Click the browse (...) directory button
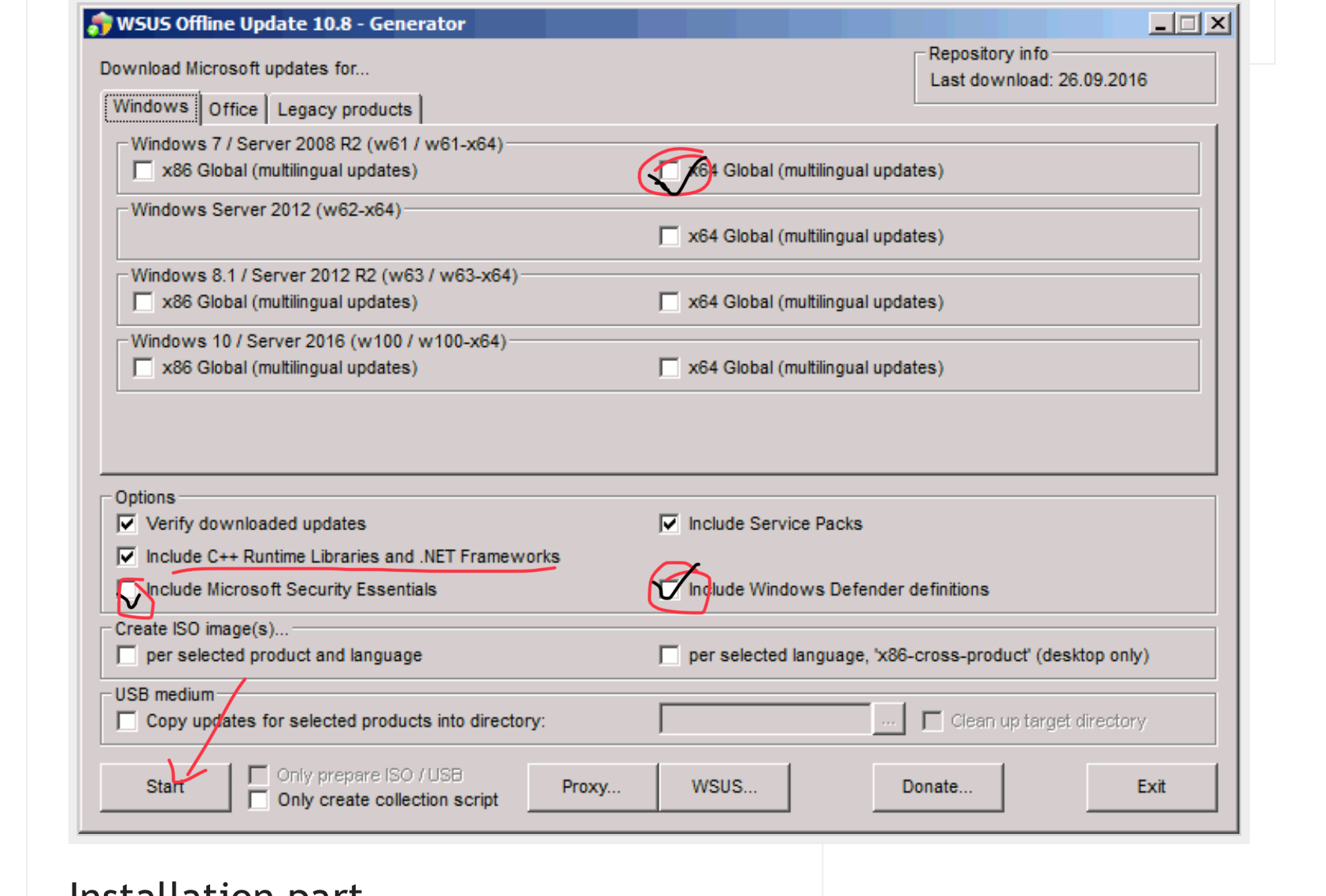Viewport: 1326px width, 896px height. point(888,721)
